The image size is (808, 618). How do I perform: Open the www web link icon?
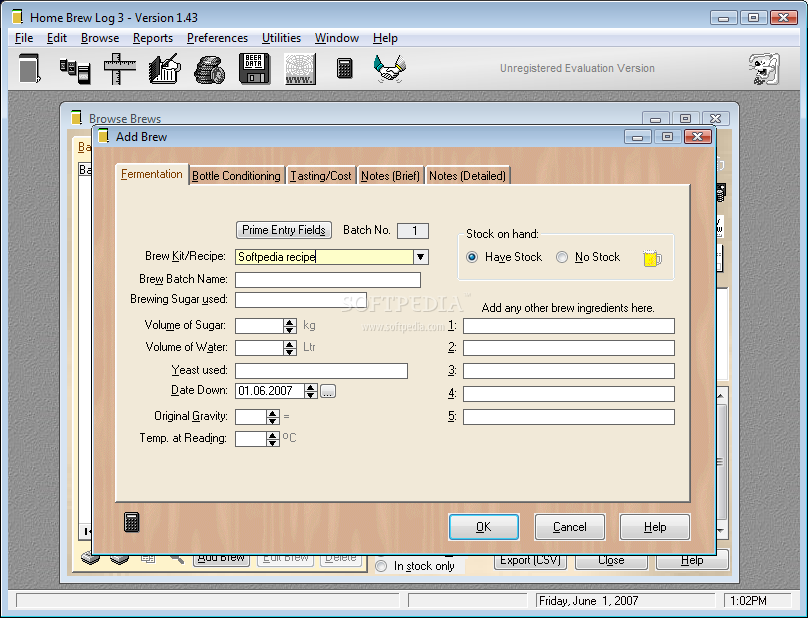click(x=300, y=69)
